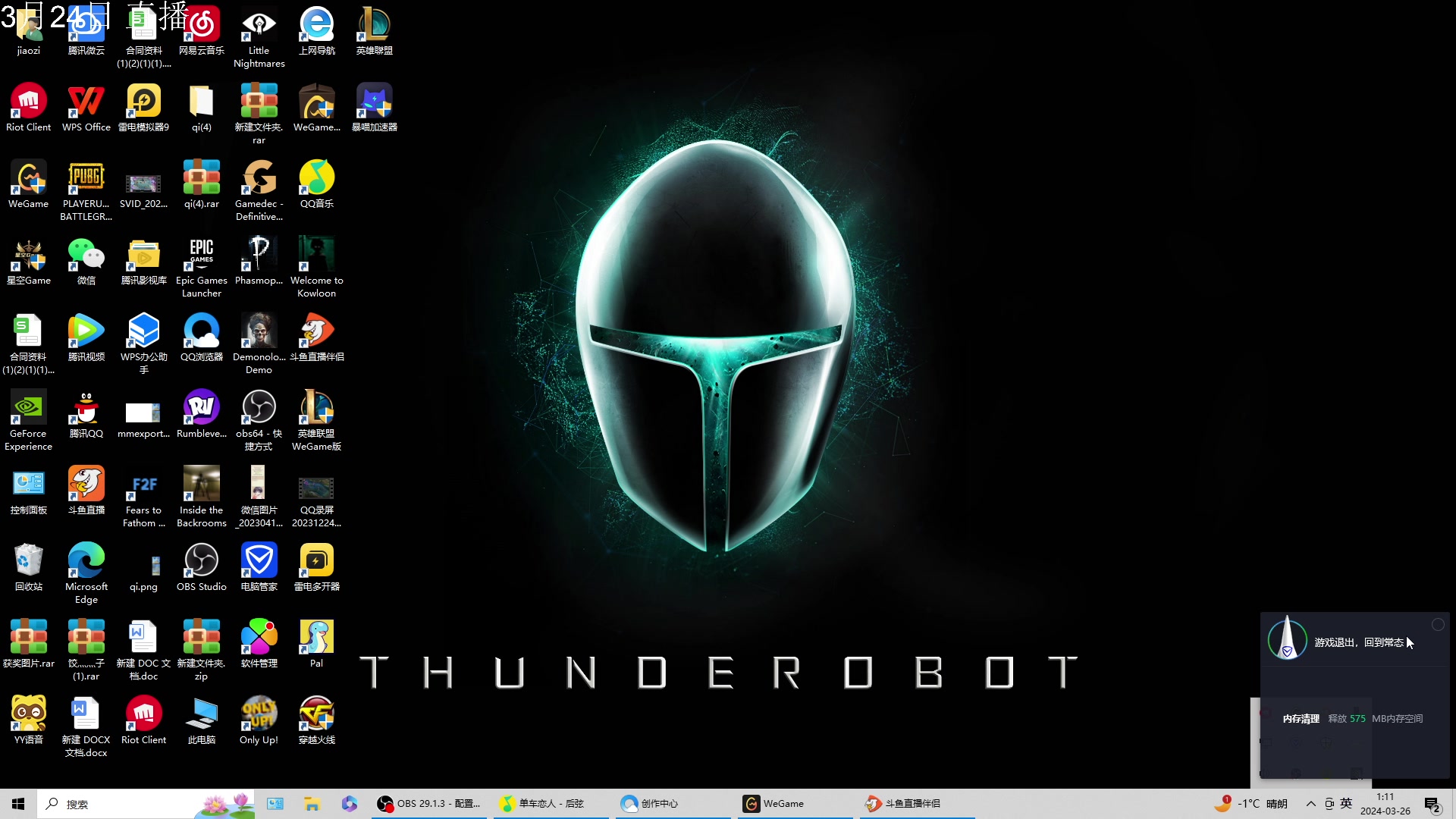The width and height of the screenshot is (1456, 819).
Task: Launch 网易云音乐 music app
Action: click(202, 32)
